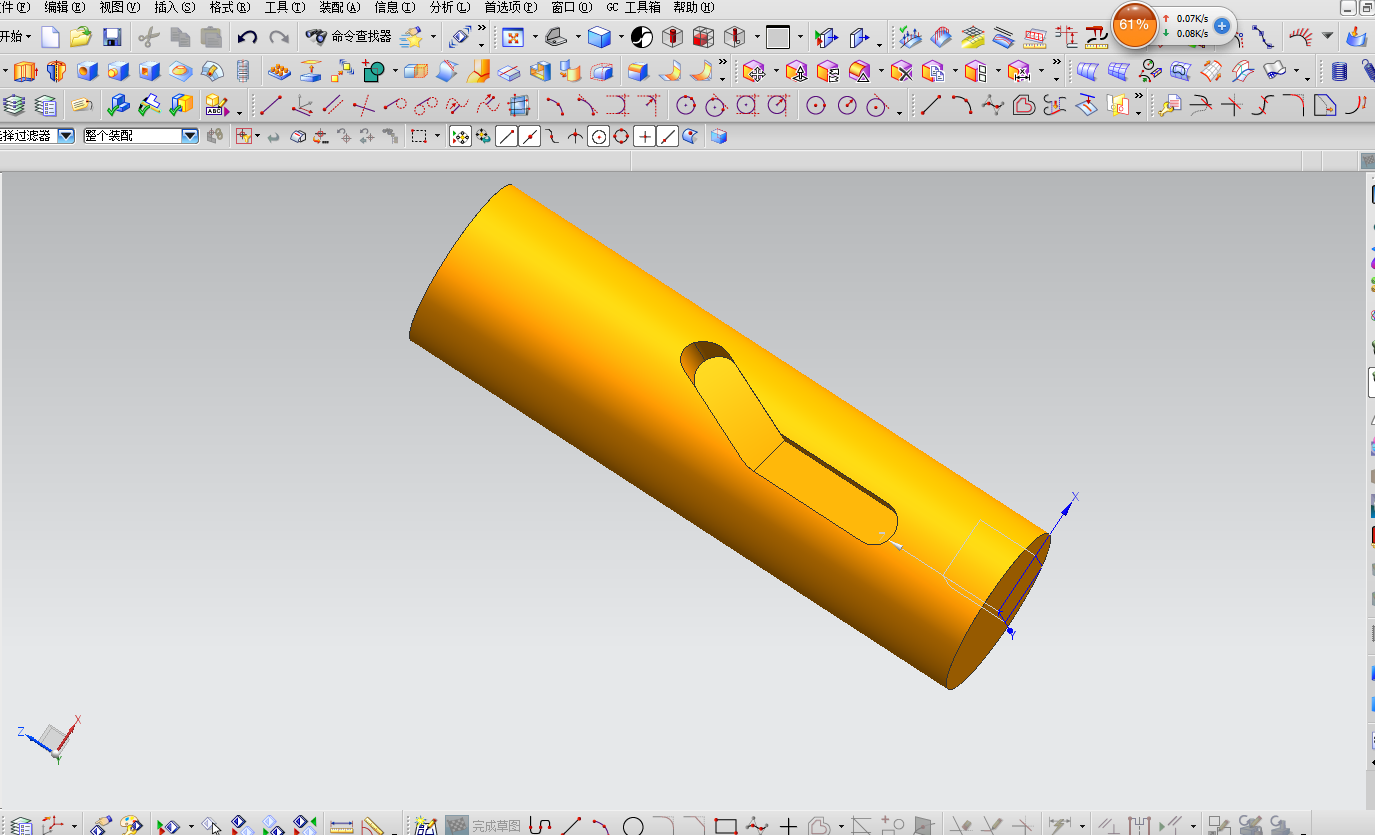Undo the last operation

pos(247,37)
